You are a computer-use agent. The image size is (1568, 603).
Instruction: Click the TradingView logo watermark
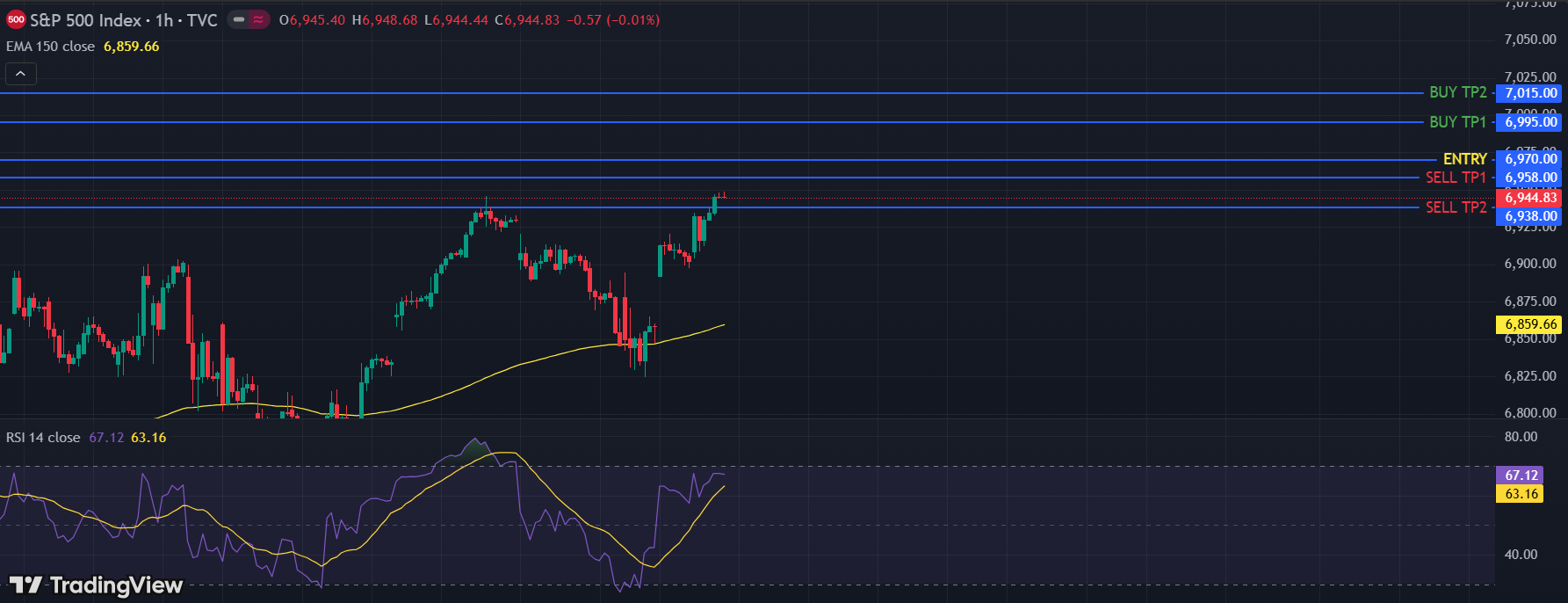[96, 585]
